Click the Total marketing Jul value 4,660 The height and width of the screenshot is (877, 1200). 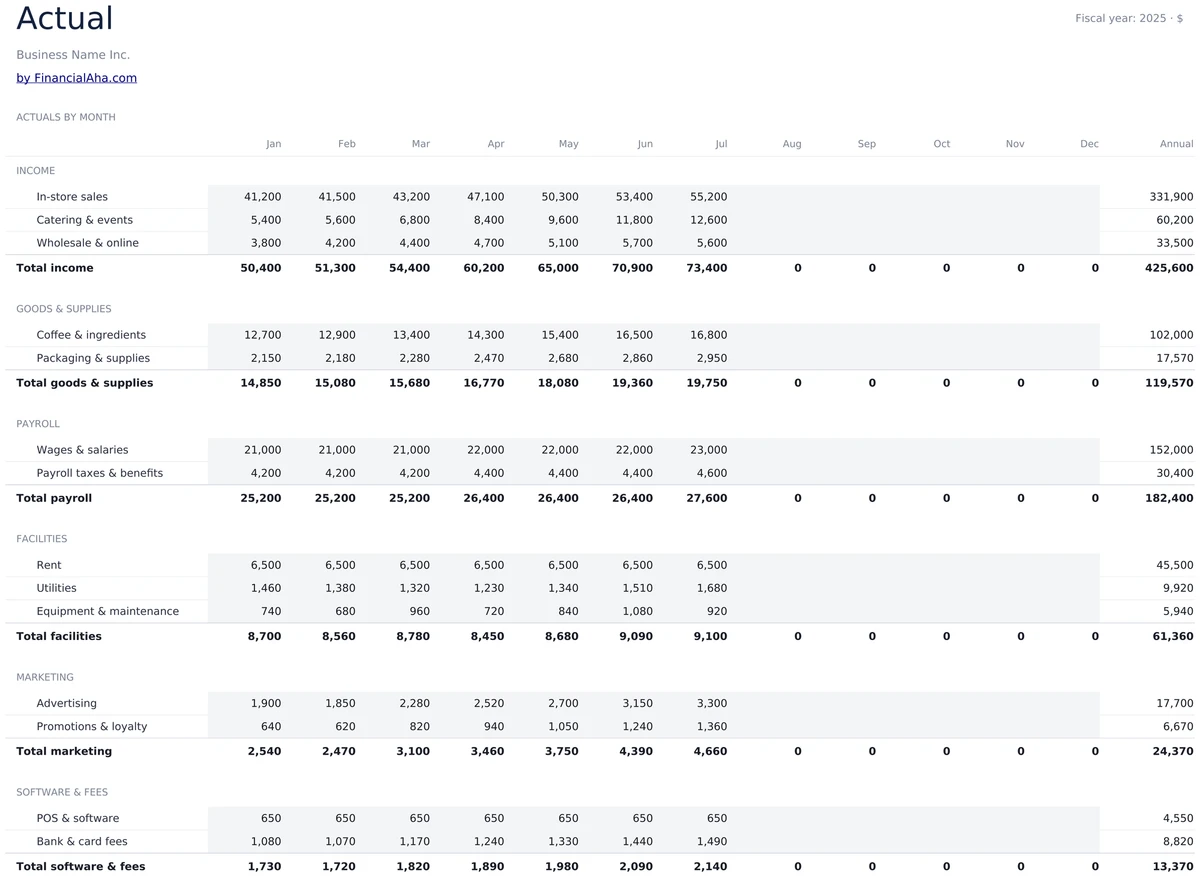click(710, 751)
